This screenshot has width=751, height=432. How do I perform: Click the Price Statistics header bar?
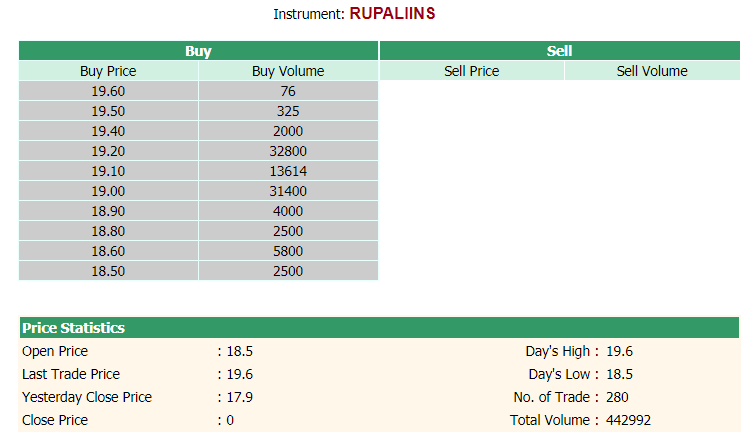click(x=379, y=328)
